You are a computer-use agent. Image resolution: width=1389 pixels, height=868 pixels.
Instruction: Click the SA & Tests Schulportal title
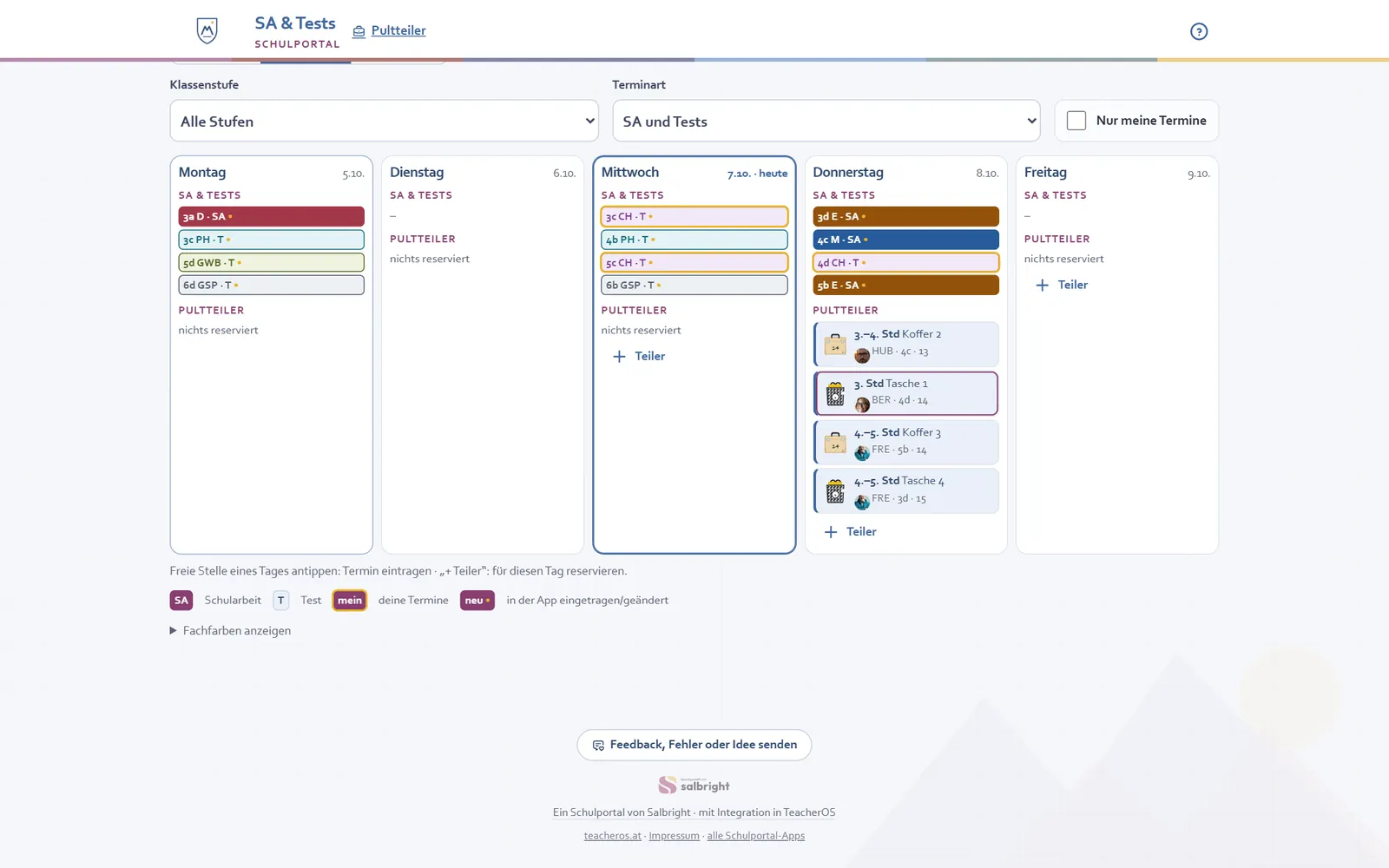296,32
